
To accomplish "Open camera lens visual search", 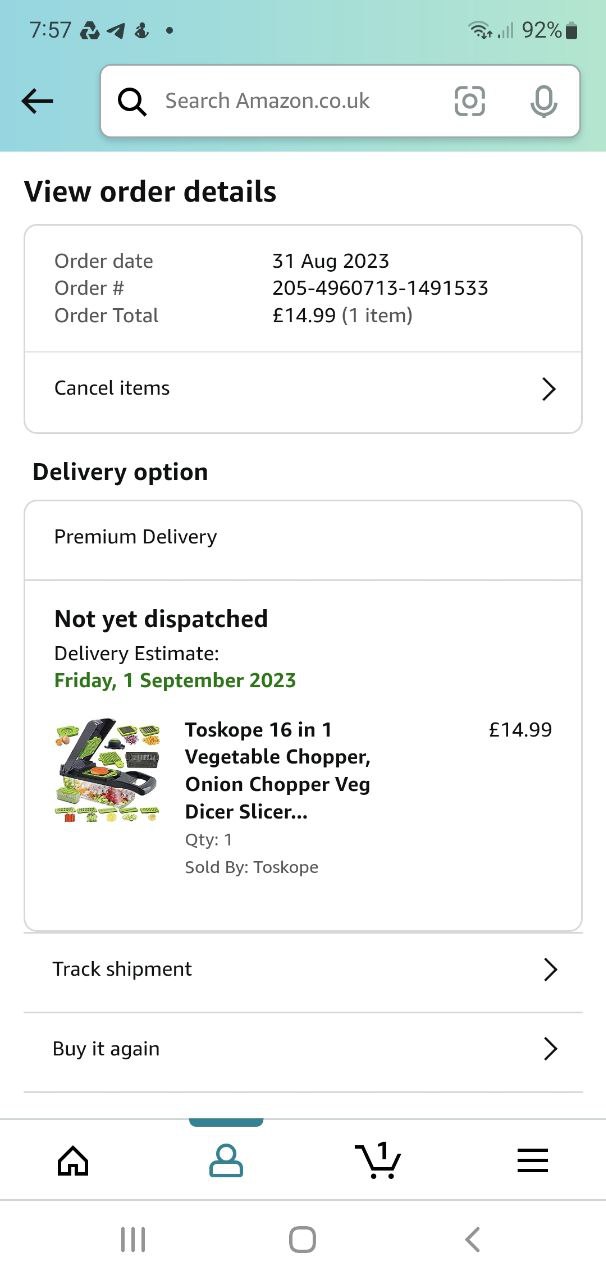I will click(x=469, y=101).
